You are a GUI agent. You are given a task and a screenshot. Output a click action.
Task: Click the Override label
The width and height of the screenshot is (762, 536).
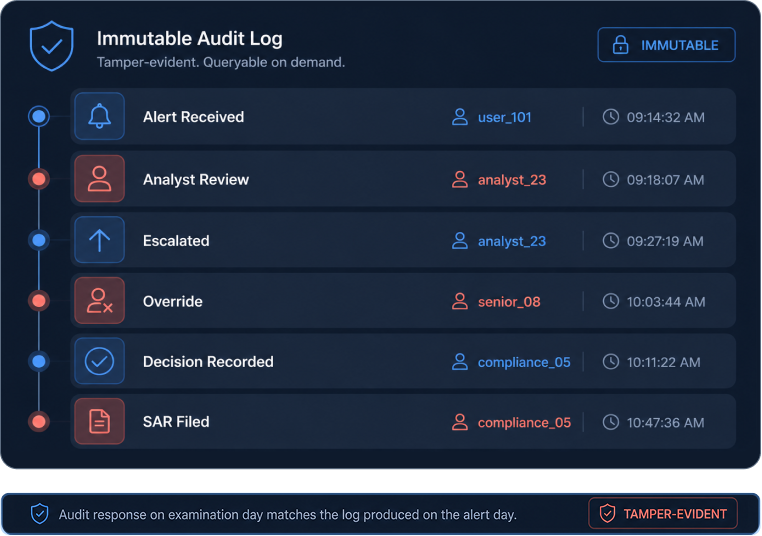click(173, 301)
